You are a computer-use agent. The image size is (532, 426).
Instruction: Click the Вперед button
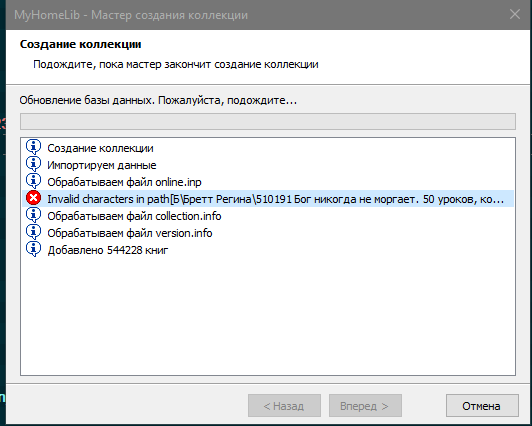click(365, 406)
